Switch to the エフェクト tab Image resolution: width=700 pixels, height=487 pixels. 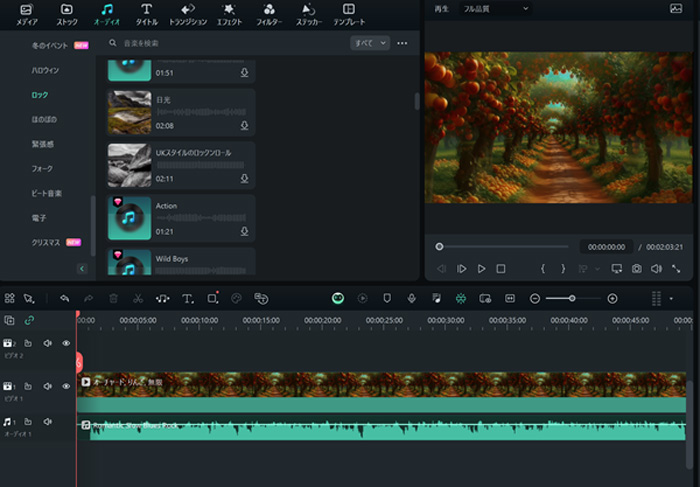point(229,14)
